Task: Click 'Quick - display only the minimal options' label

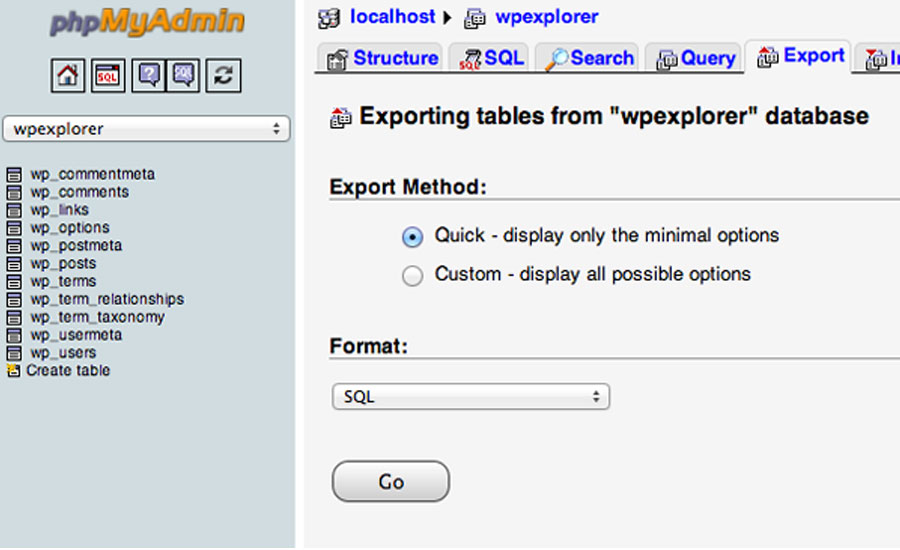Action: [607, 235]
